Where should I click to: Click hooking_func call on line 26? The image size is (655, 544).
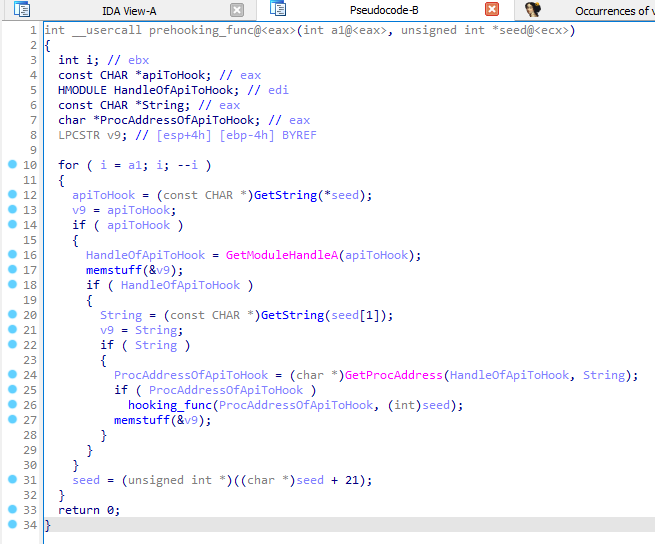point(170,405)
